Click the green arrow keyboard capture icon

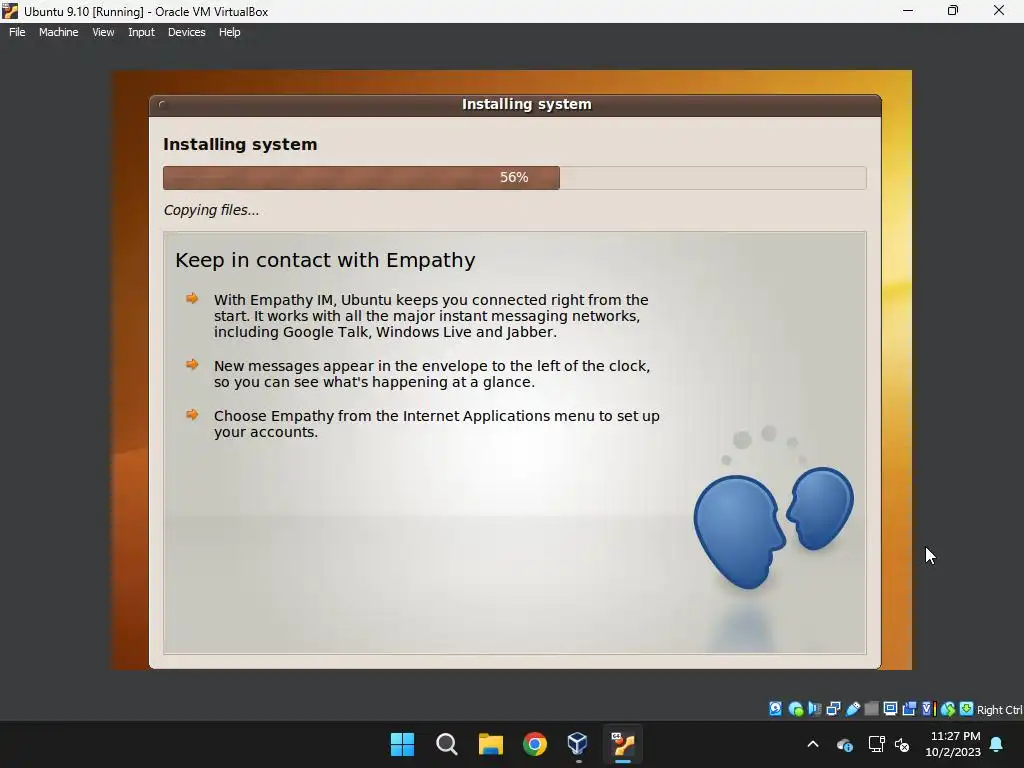[x=967, y=709]
